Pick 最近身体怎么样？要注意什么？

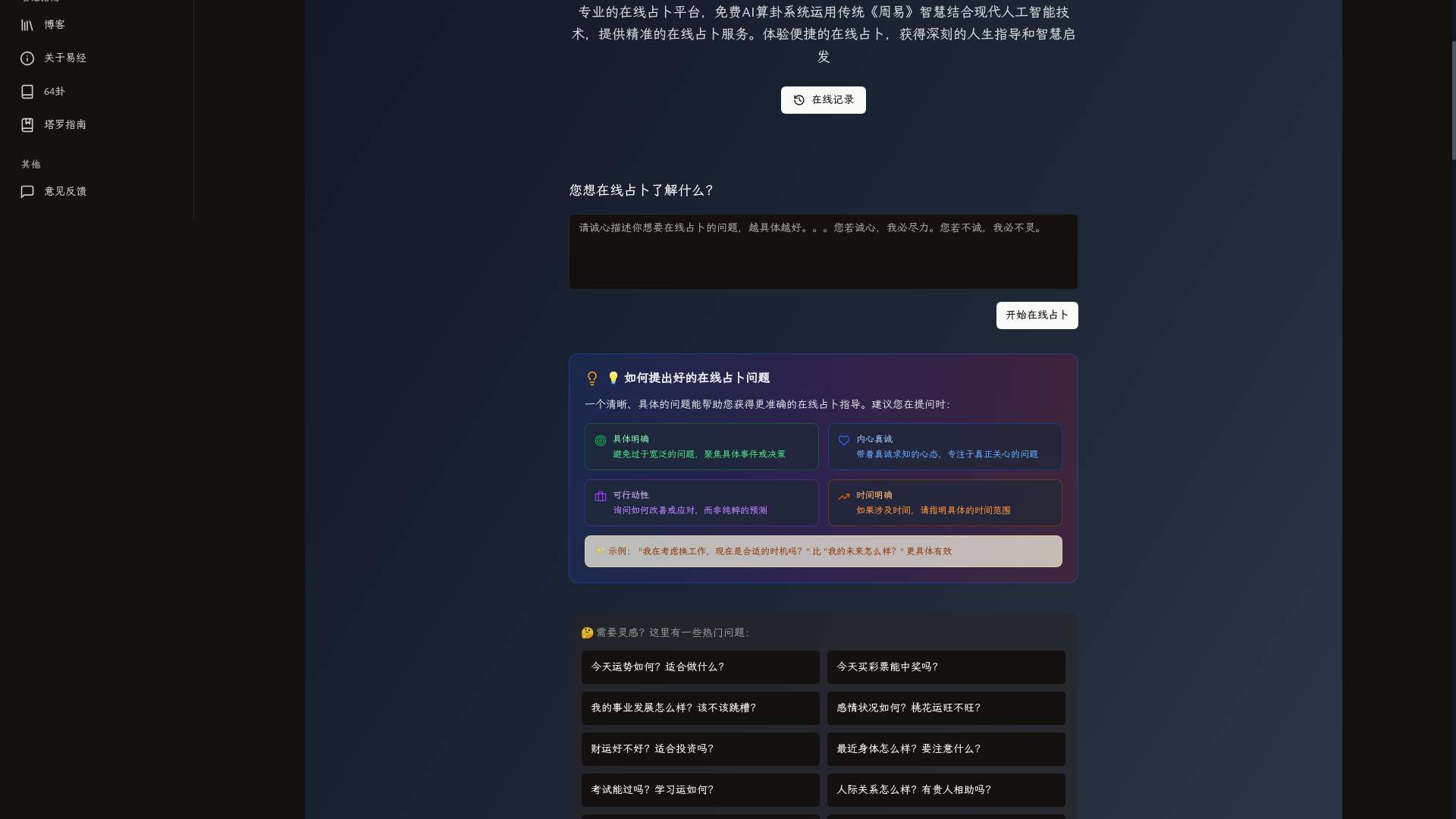click(x=946, y=749)
